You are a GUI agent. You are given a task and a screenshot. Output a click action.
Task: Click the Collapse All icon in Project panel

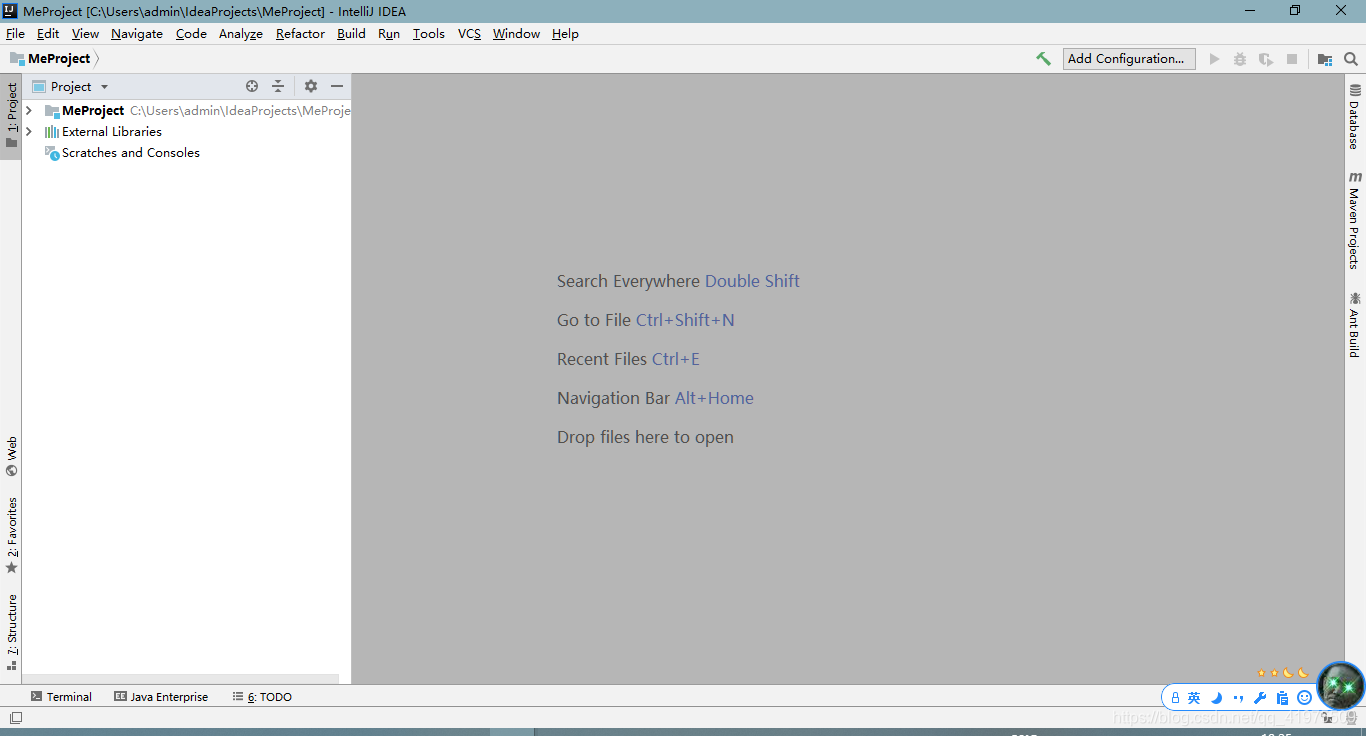pos(278,87)
